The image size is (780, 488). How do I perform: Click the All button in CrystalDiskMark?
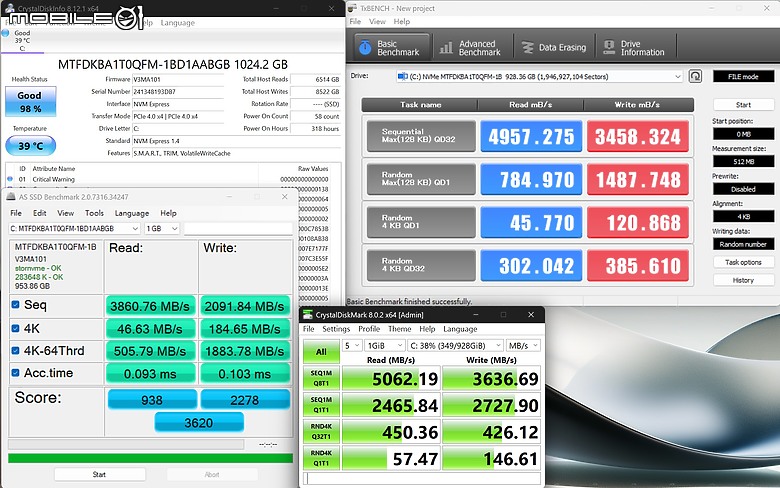321,352
